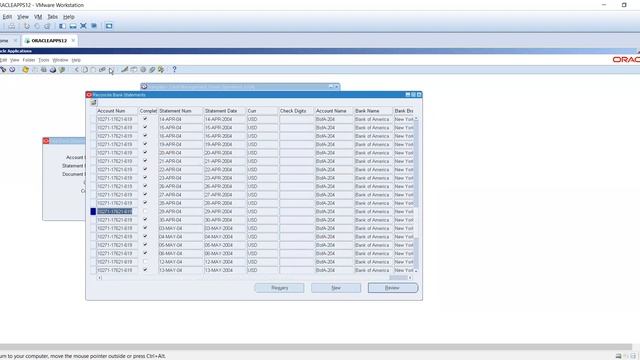The width and height of the screenshot is (640, 360).
Task: Open the folder icon below Reconcile Bank Statements title
Action: (93, 103)
